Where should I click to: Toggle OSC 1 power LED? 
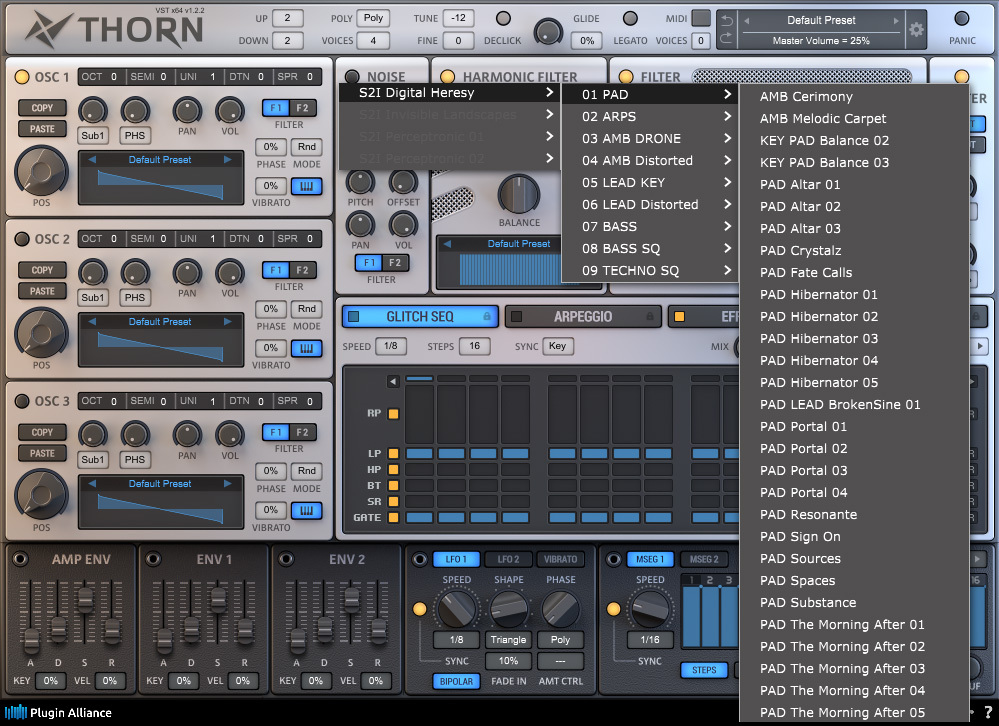click(22, 77)
